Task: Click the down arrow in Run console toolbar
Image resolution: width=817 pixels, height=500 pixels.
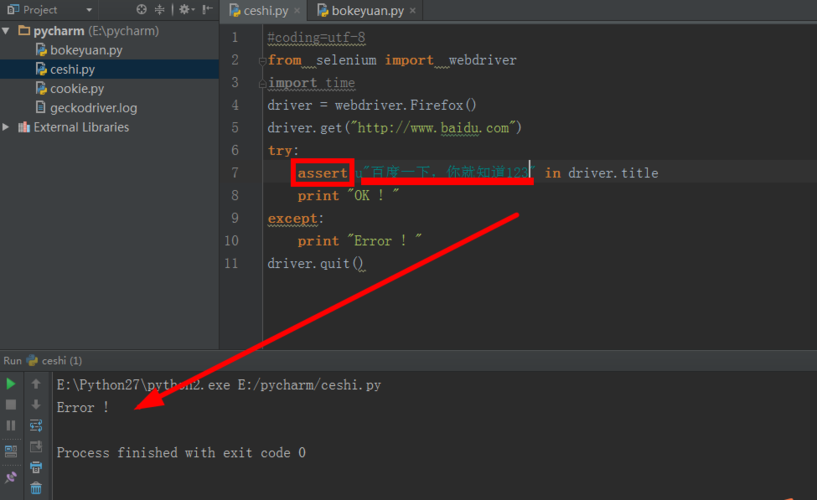Action: pos(36,405)
